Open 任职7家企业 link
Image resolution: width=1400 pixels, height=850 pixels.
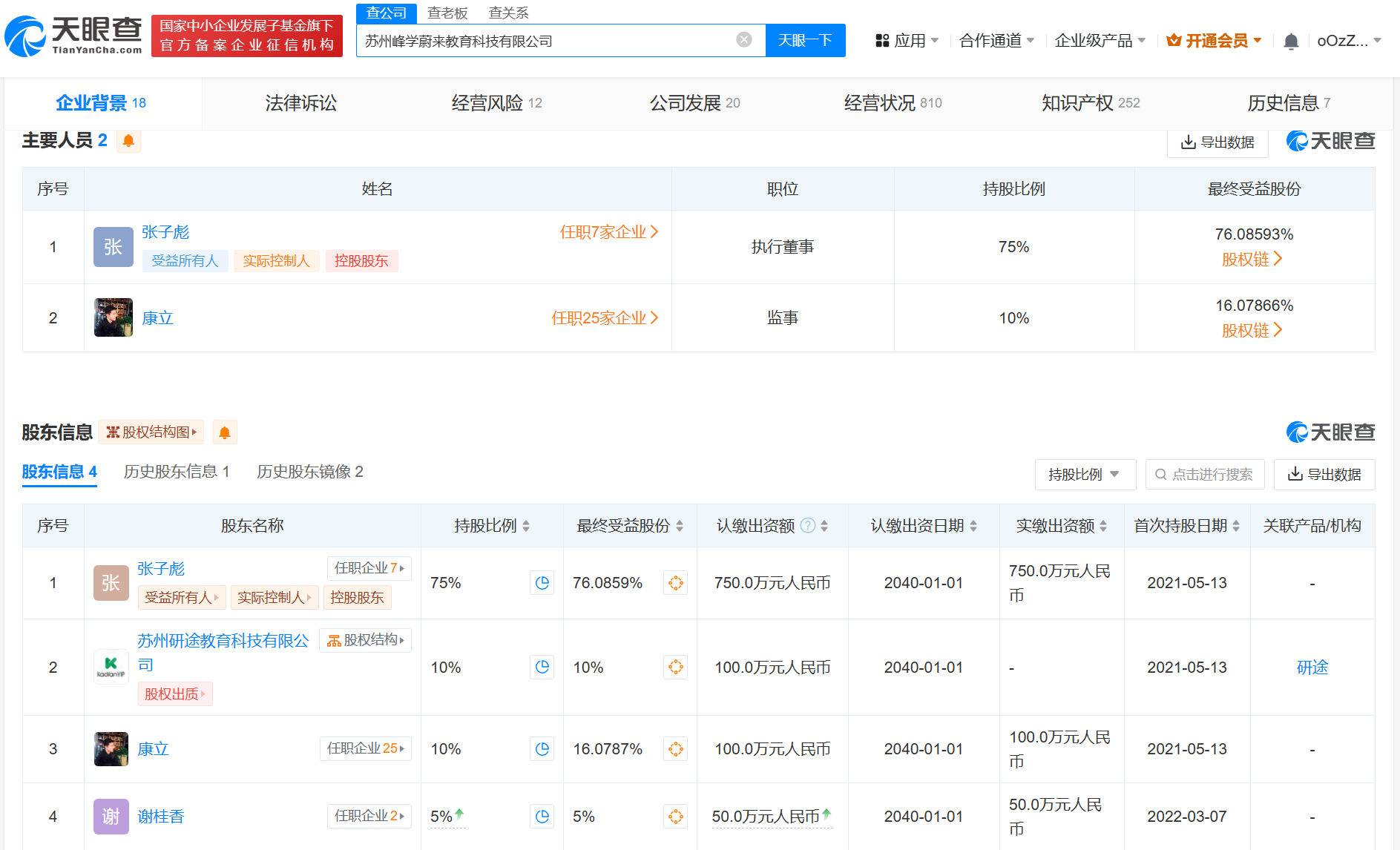(609, 232)
